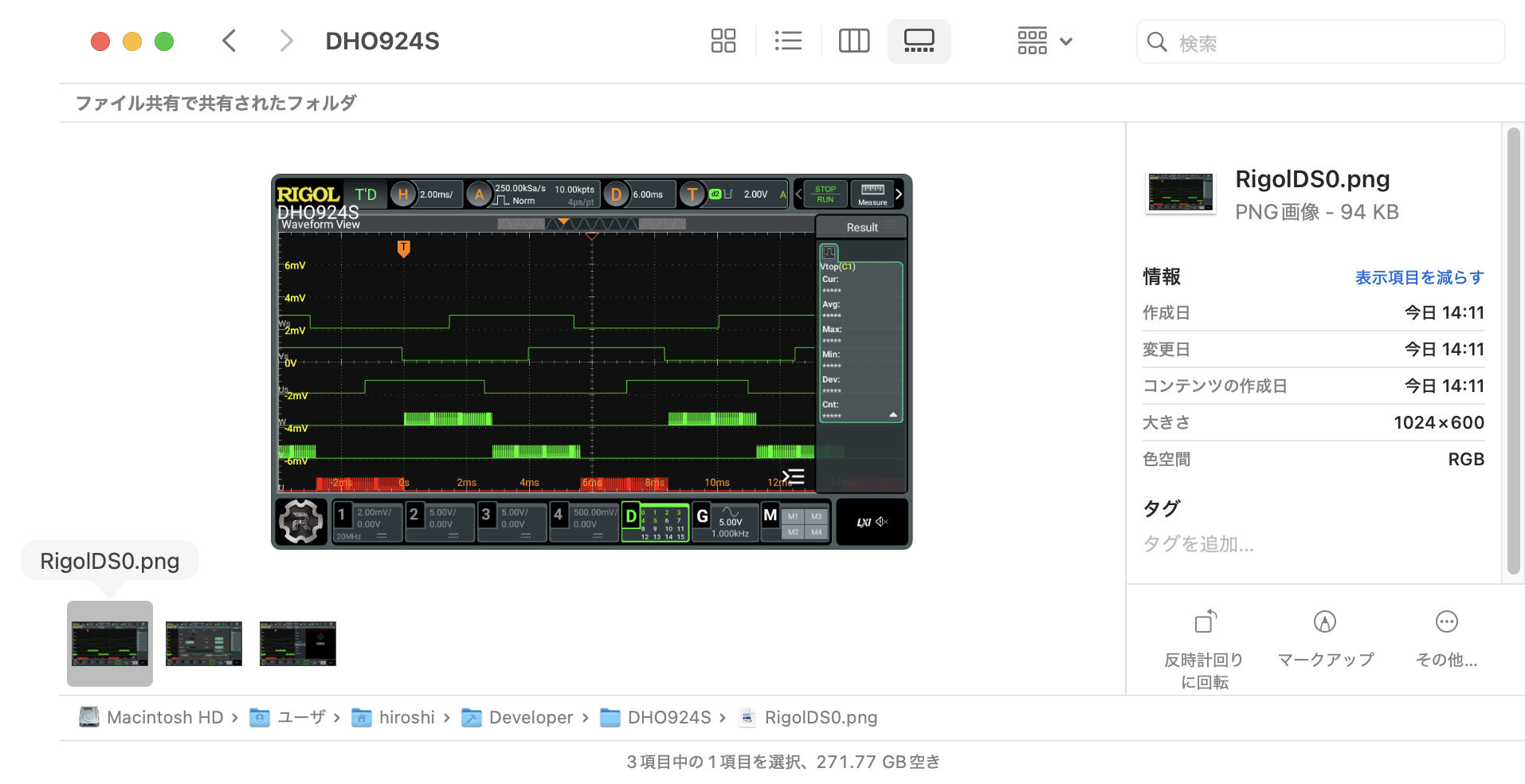Click the 大きさ value 1024×600
Image resolution: width=1525 pixels, height=784 pixels.
(1439, 422)
